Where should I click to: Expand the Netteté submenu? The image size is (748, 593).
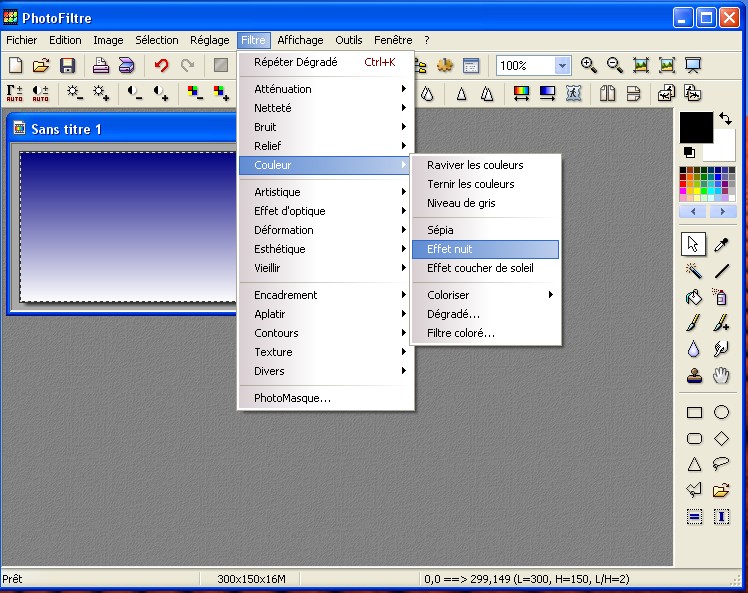[326, 108]
